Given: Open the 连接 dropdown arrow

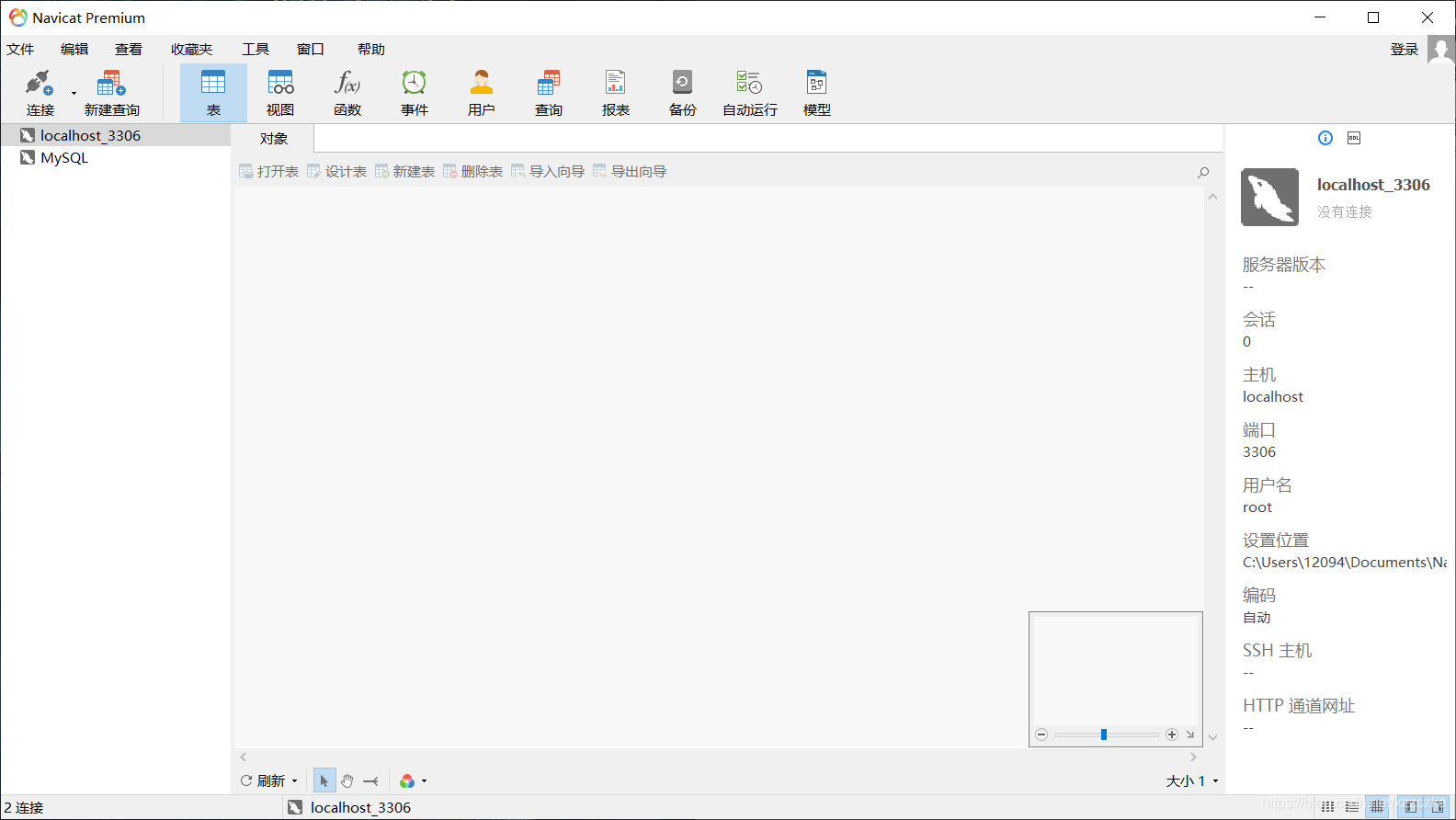Looking at the screenshot, I should pos(74,93).
